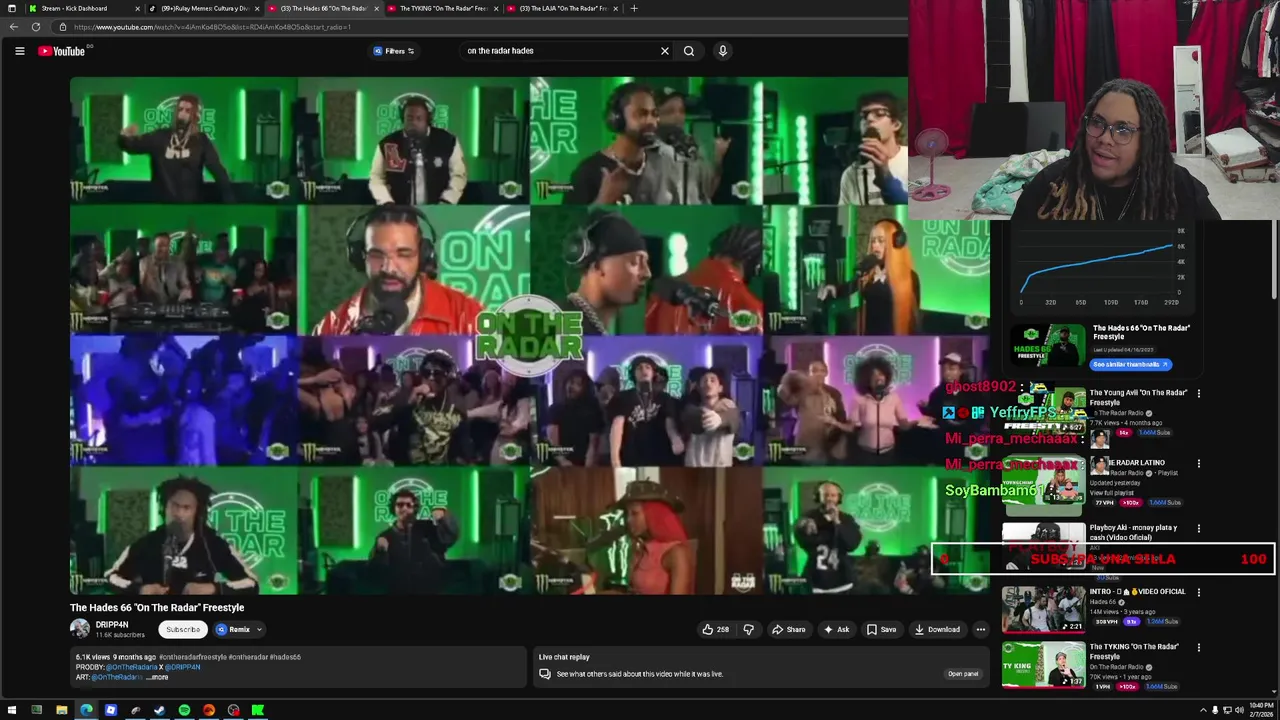Click See similar thumbnails button
1280x720 pixels.
point(1131,364)
